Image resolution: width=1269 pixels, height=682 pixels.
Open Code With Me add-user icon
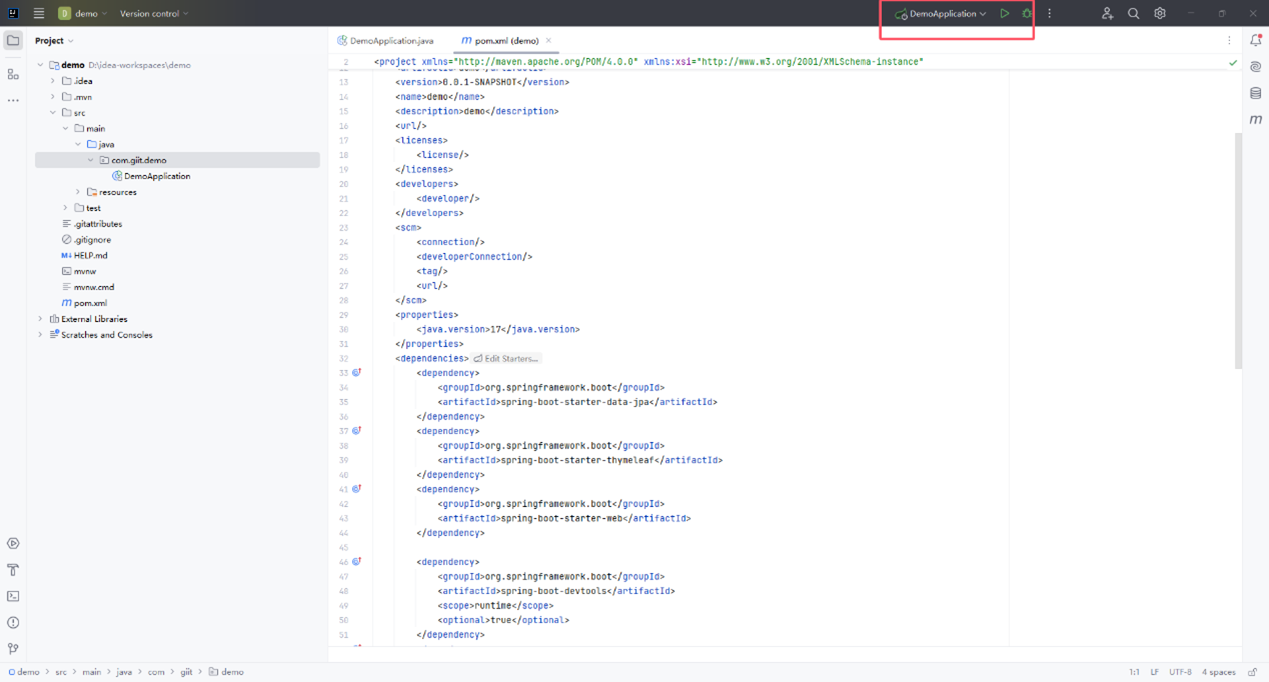[1107, 14]
